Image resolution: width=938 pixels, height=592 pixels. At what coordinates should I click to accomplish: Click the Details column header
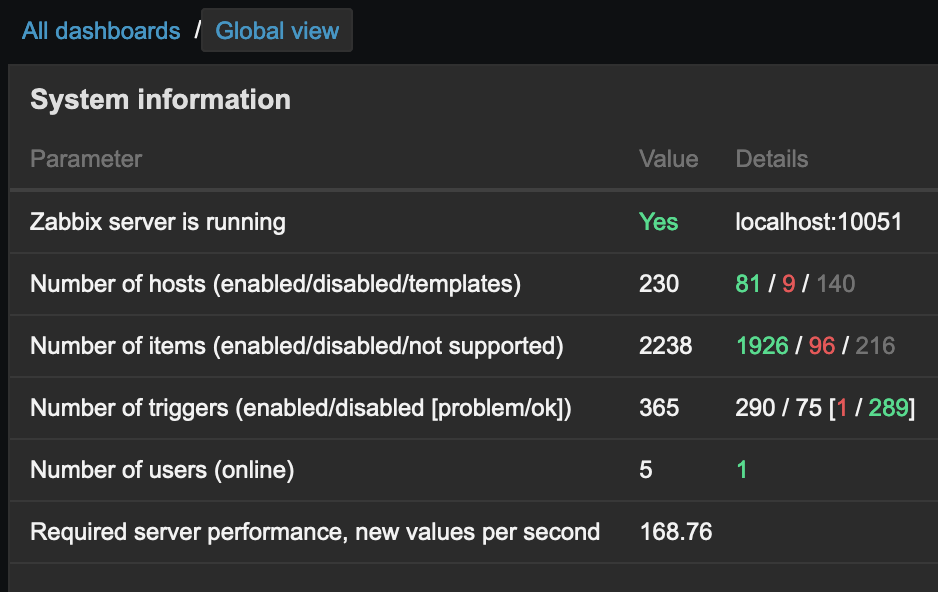[771, 159]
